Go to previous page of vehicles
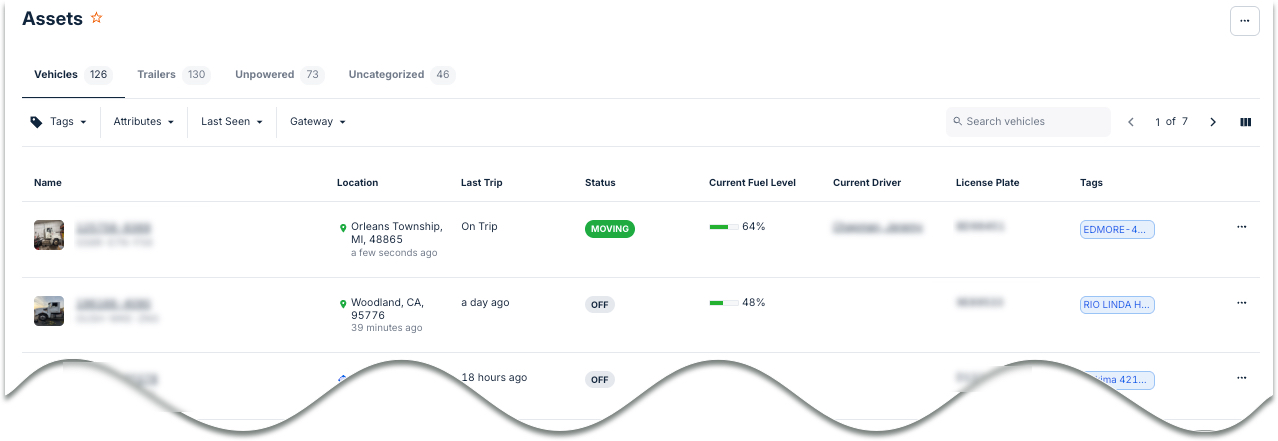This screenshot has width=1278, height=441. click(x=1131, y=122)
